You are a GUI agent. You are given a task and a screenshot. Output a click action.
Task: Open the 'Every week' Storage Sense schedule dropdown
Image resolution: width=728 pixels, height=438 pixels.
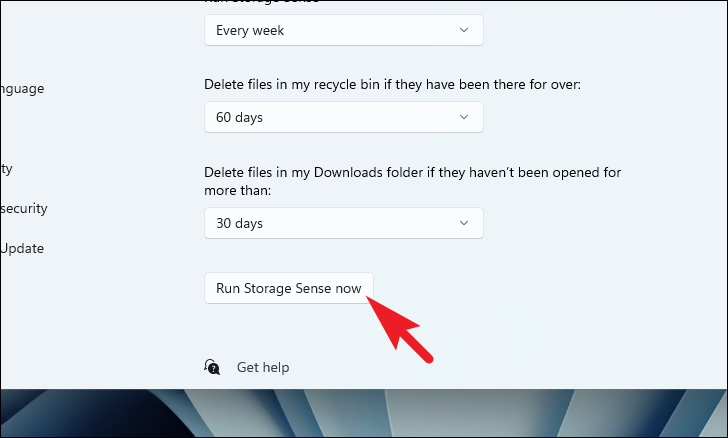(344, 30)
